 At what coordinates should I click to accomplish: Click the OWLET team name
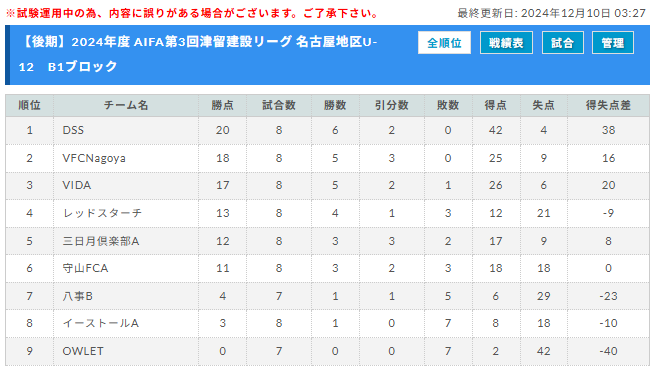pos(83,351)
